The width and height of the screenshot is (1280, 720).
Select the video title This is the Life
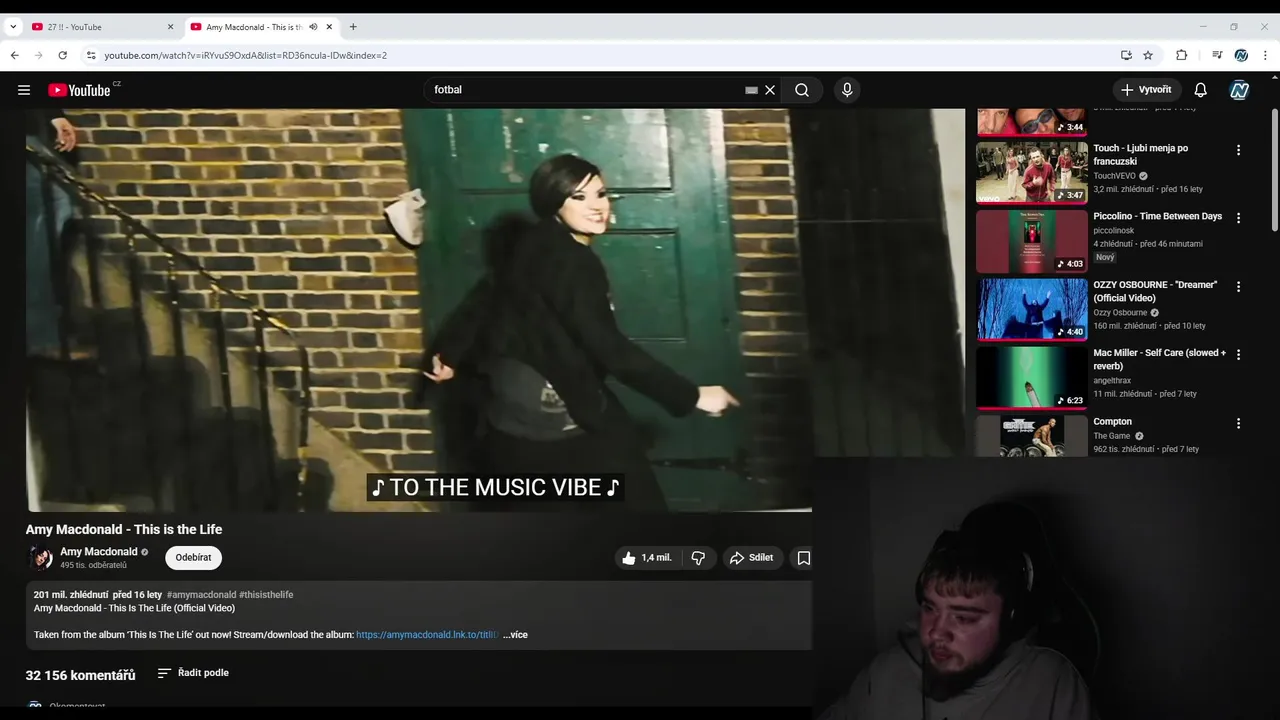point(124,529)
